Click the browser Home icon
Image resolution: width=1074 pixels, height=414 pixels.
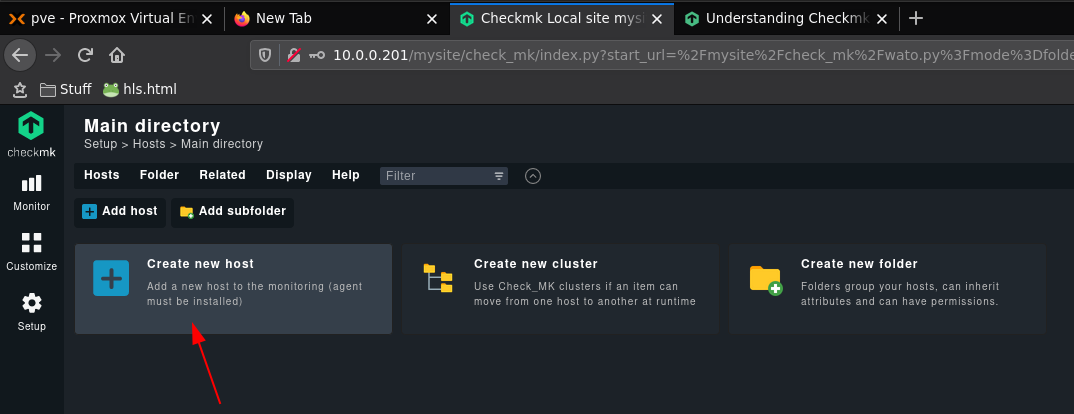click(117, 55)
